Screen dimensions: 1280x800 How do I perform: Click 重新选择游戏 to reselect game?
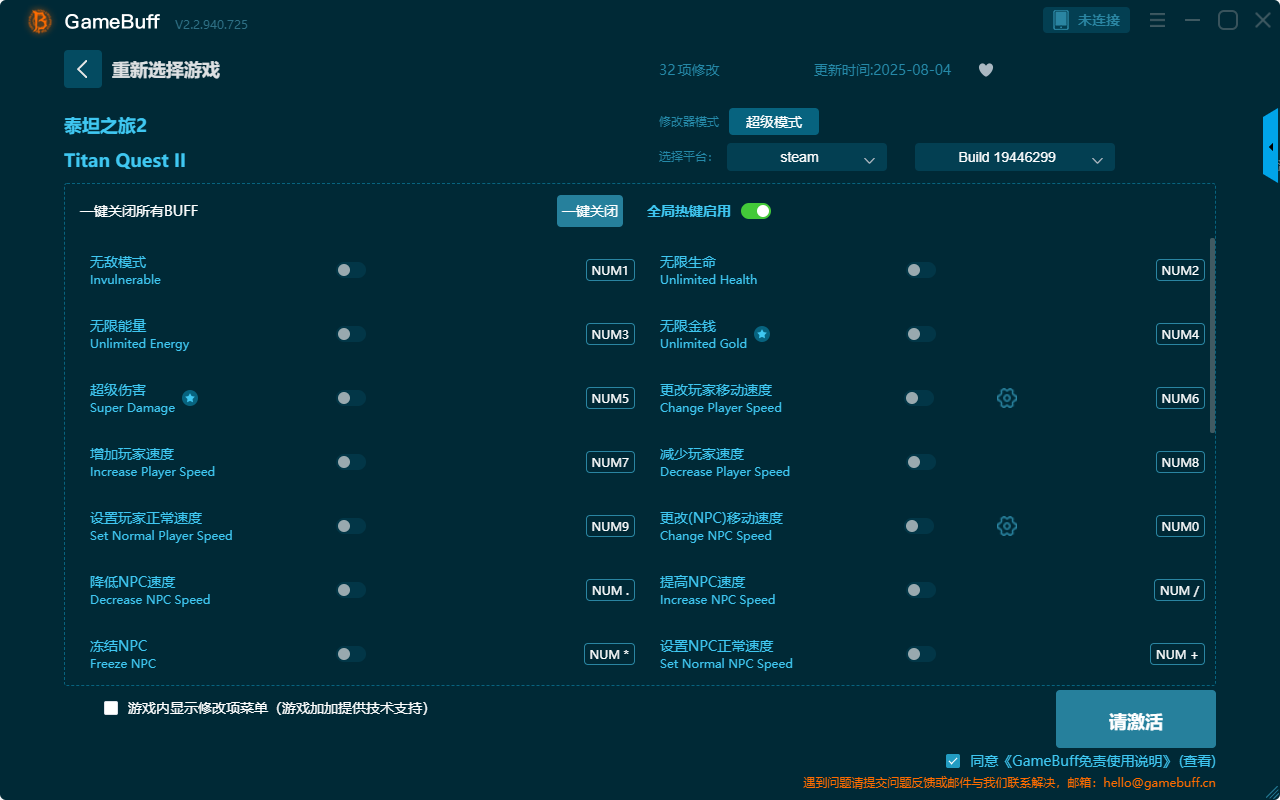pyautogui.click(x=166, y=70)
